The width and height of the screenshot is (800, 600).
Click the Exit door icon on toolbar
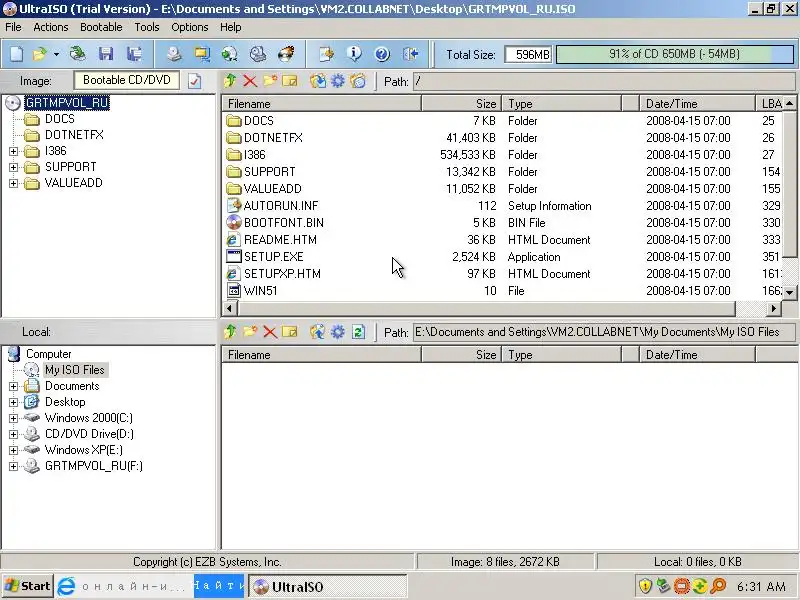[x=411, y=54]
